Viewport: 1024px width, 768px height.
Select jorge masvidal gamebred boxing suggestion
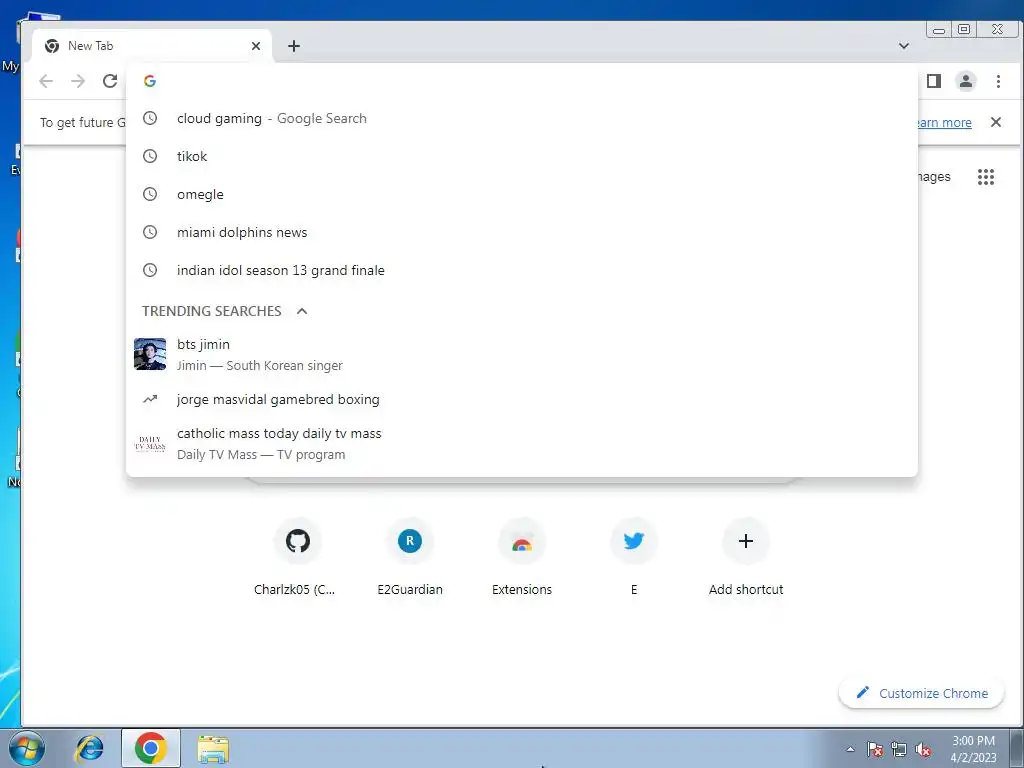[x=522, y=399]
